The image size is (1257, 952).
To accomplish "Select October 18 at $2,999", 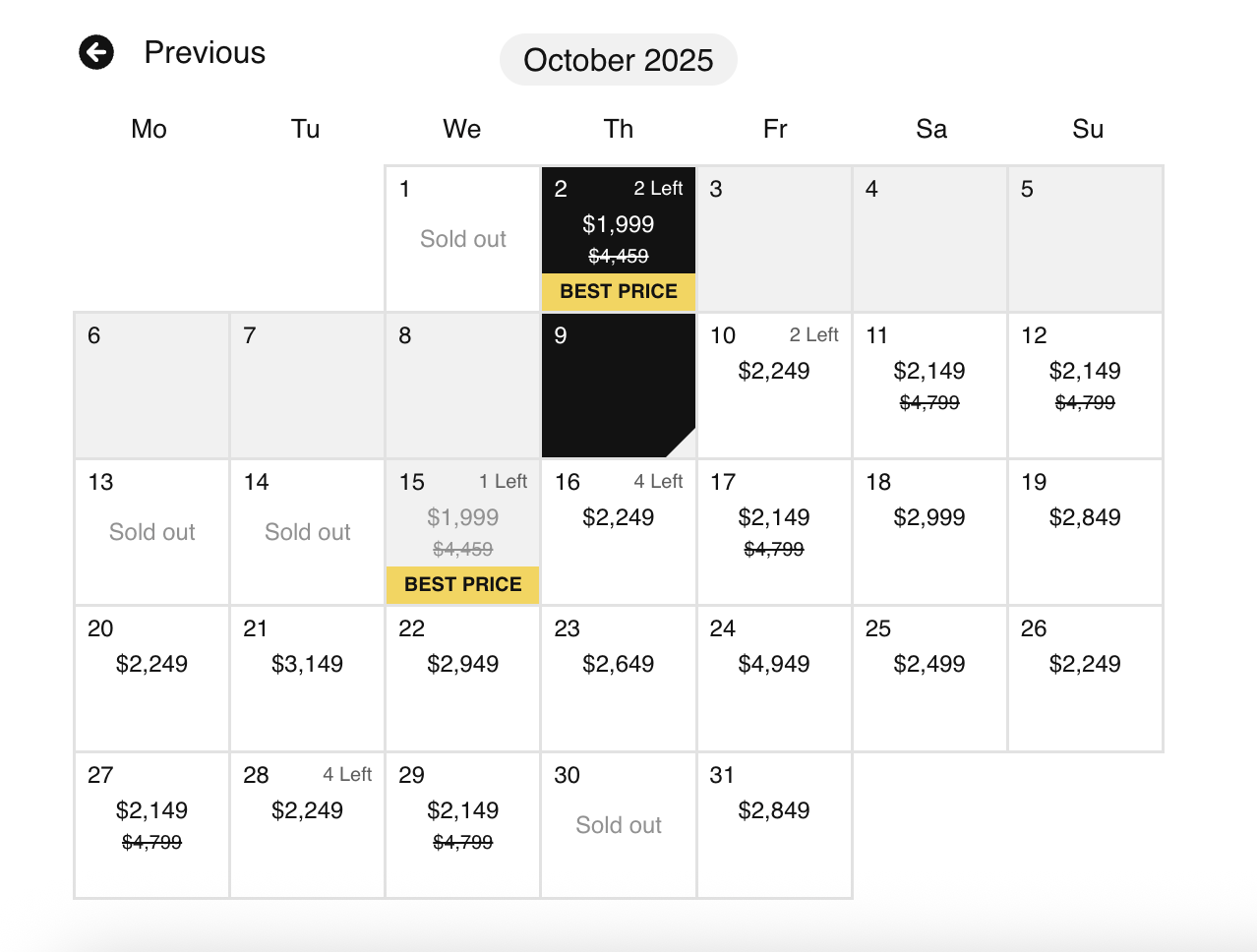I will point(929,532).
